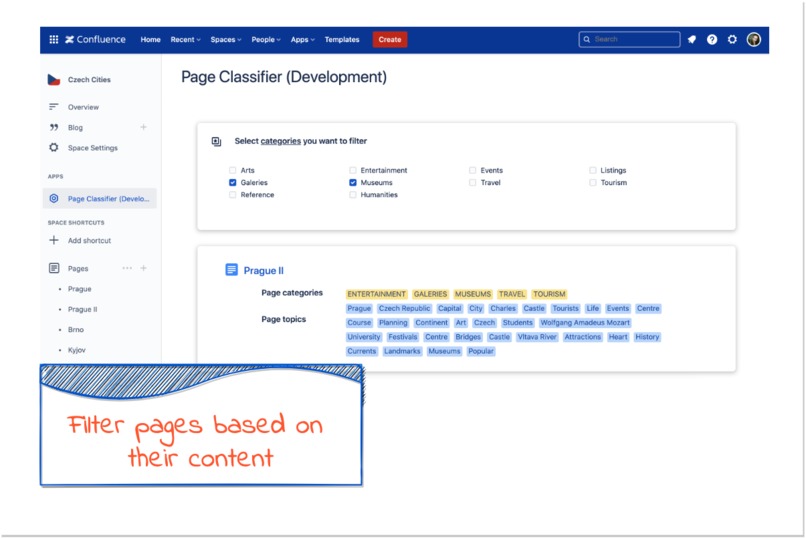Image resolution: width=806 pixels, height=538 pixels.
Task: Click the Attractions topic tag
Action: [x=582, y=337]
